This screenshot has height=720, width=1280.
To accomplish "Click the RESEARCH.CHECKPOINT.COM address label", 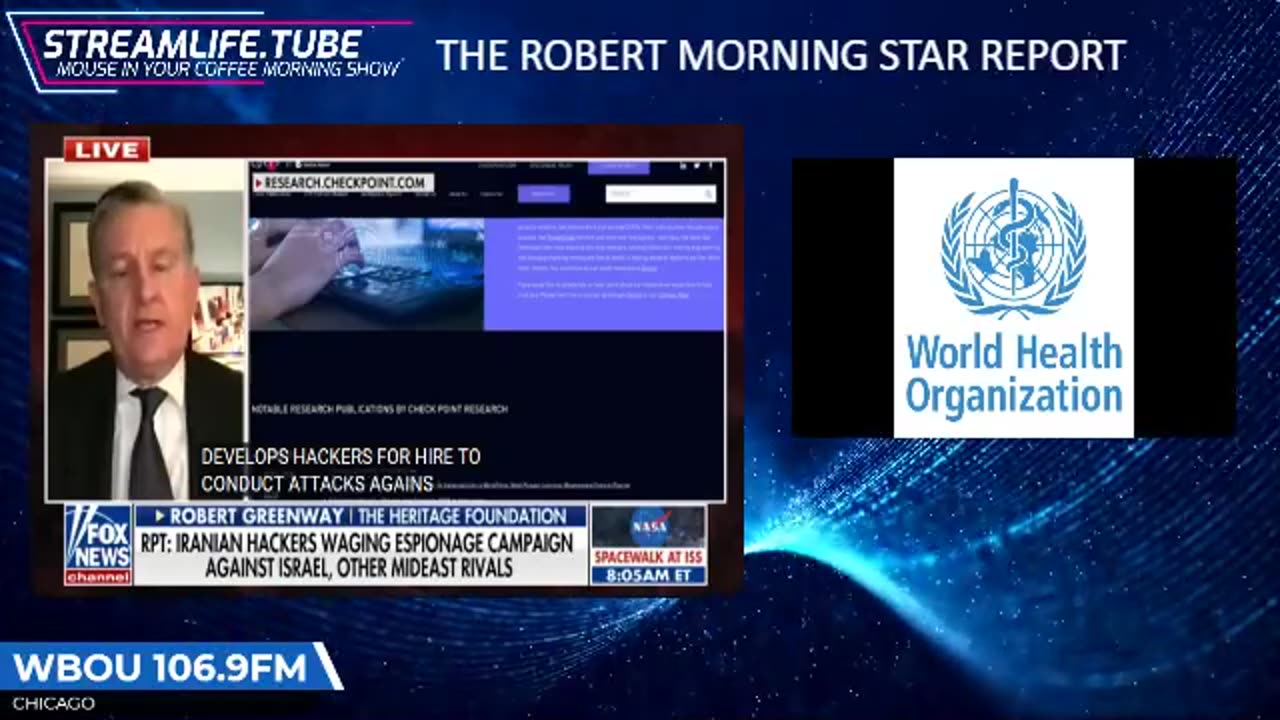I will pos(343,183).
